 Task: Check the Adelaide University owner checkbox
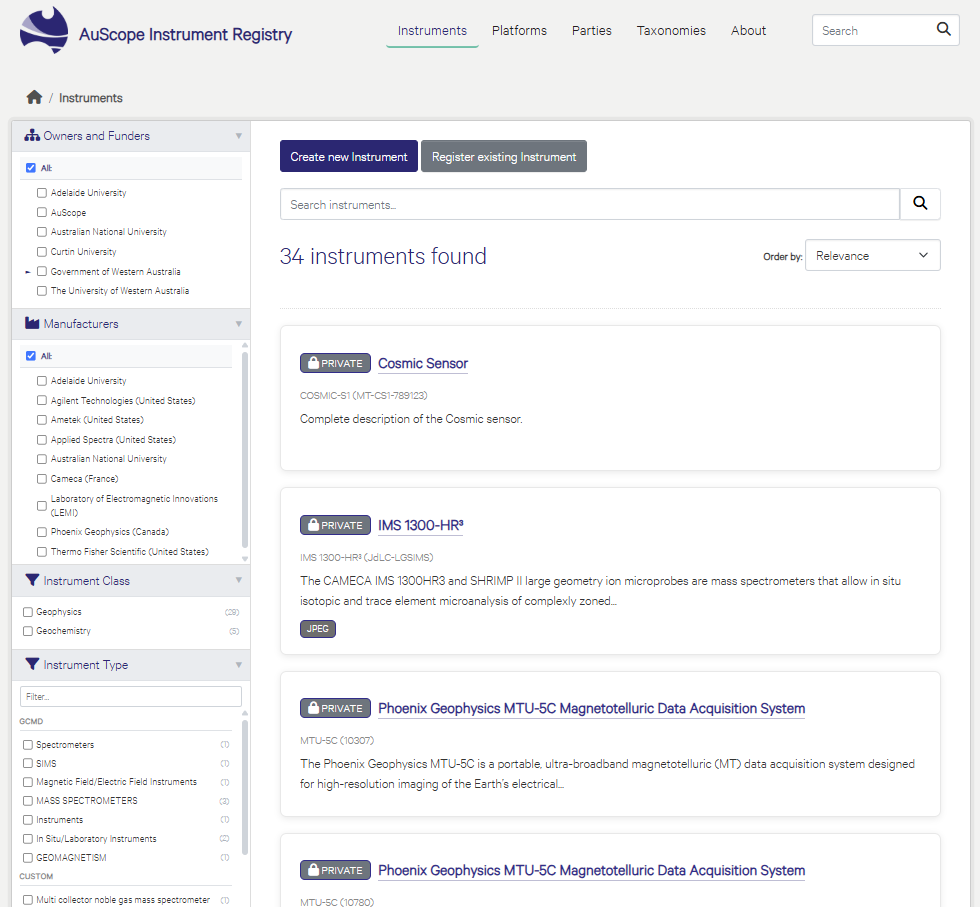(42, 193)
